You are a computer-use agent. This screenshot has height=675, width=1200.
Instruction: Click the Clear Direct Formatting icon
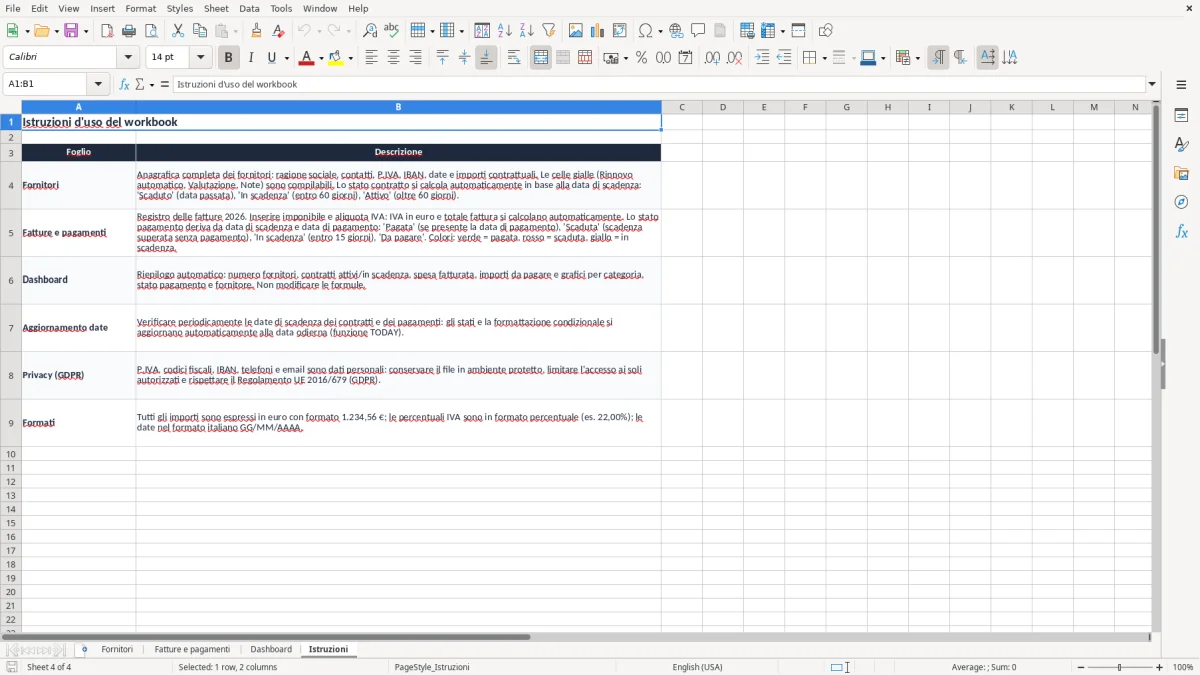pos(278,31)
